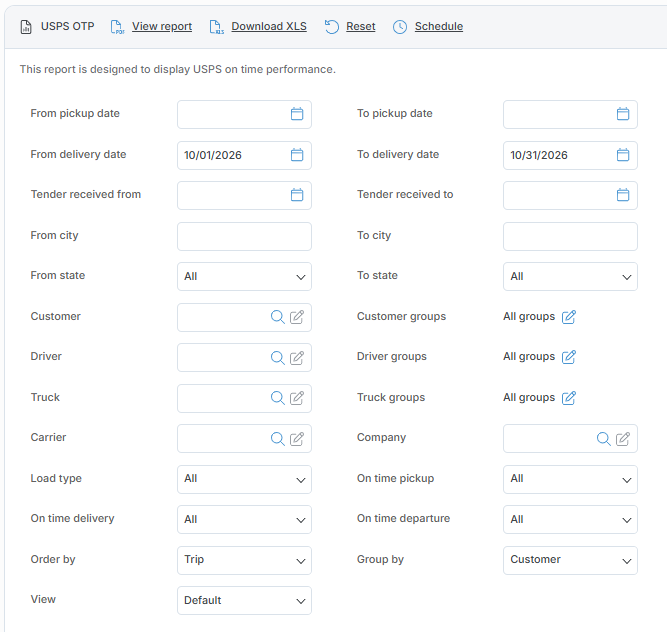Open the To state dropdown

(x=570, y=276)
